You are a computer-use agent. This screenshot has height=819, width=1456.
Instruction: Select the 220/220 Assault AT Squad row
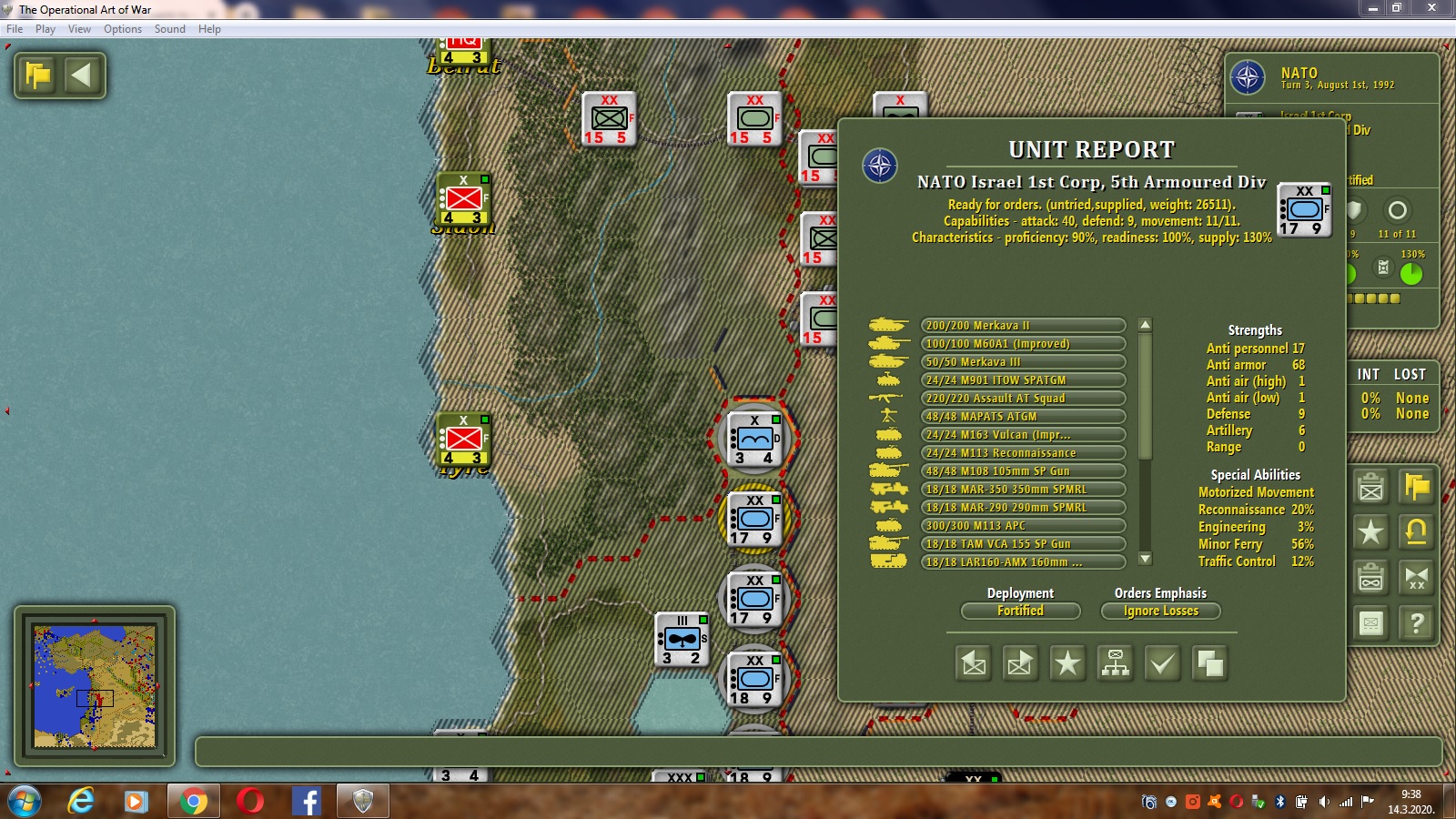tap(1023, 398)
